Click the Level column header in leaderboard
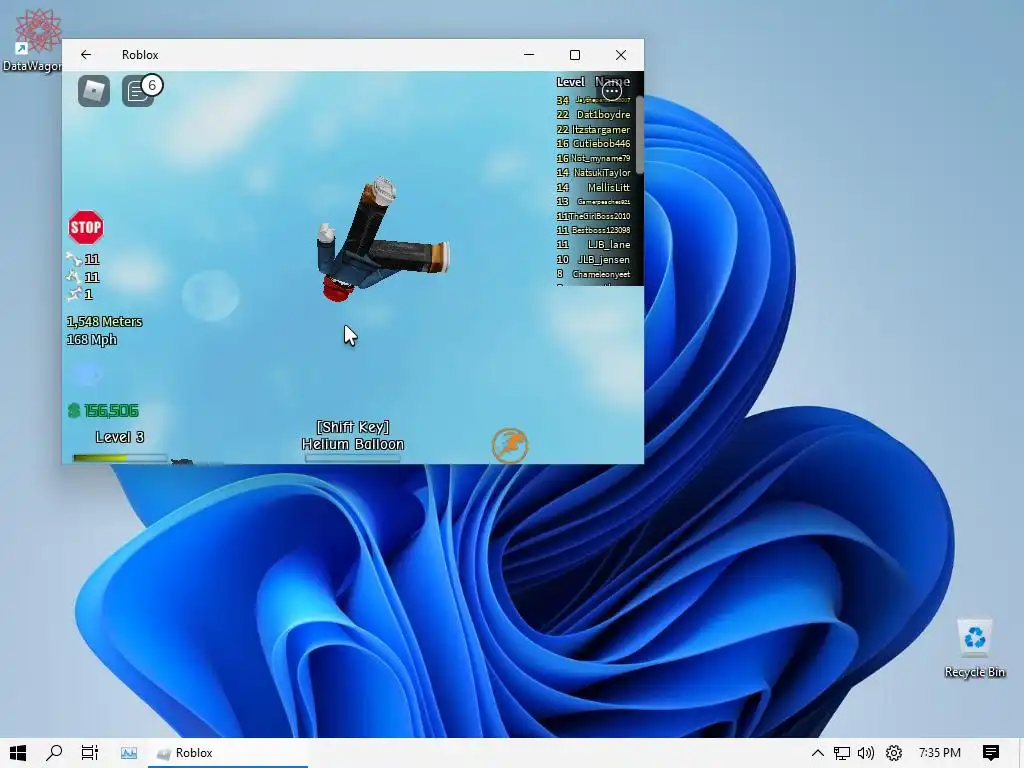The image size is (1024, 768). 570,82
